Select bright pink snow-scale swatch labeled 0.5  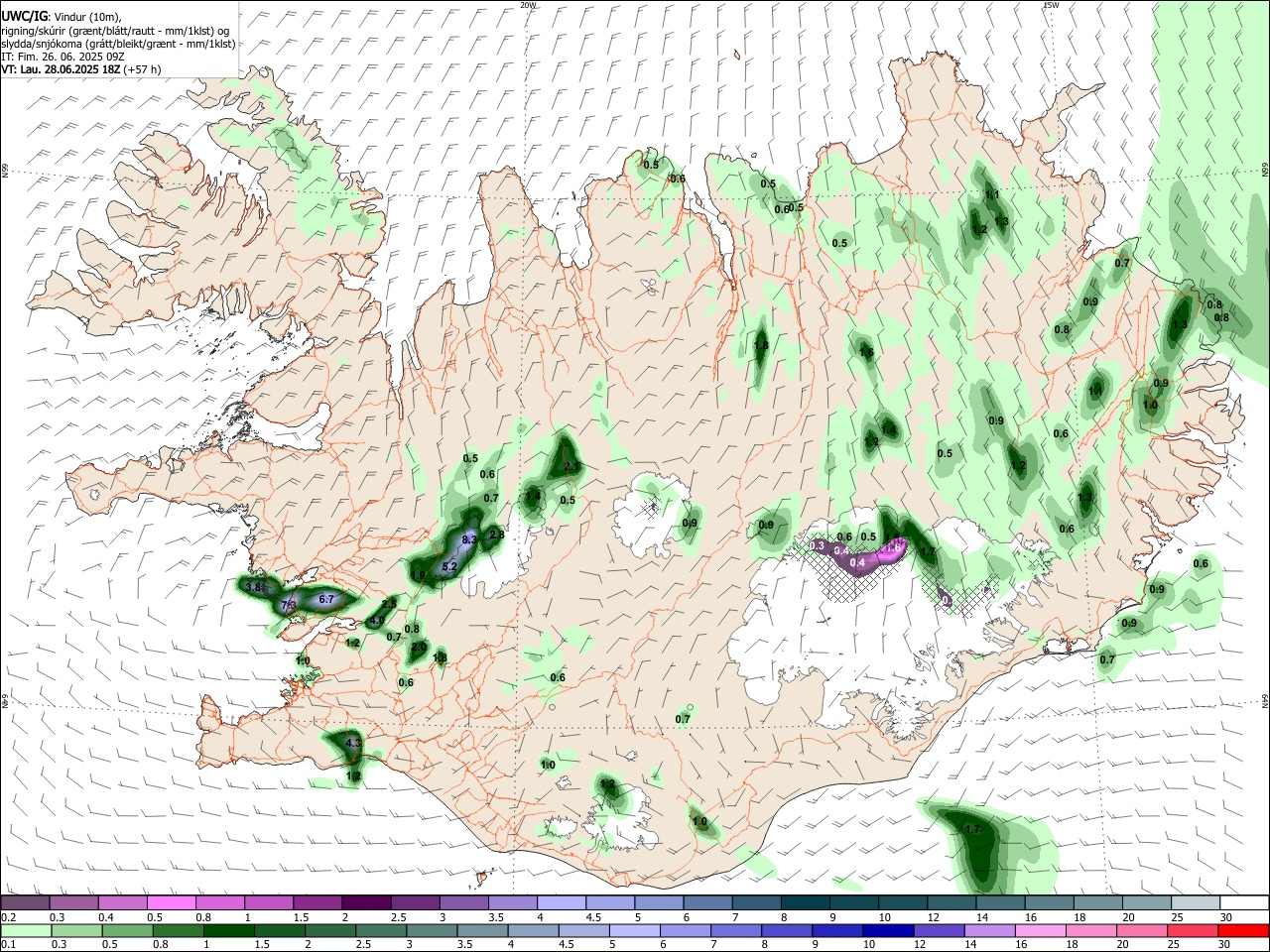pos(171,903)
